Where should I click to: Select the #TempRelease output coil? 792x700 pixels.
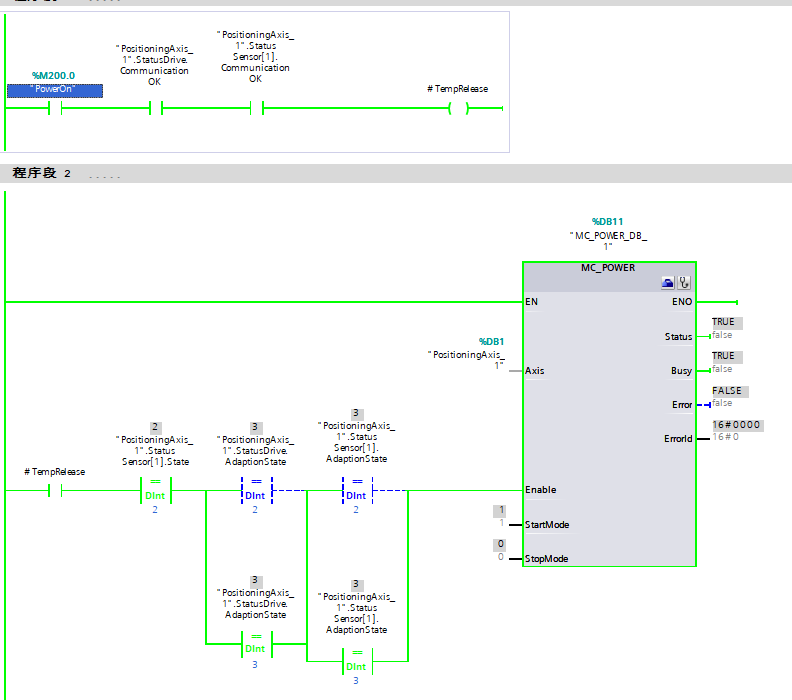[x=458, y=109]
